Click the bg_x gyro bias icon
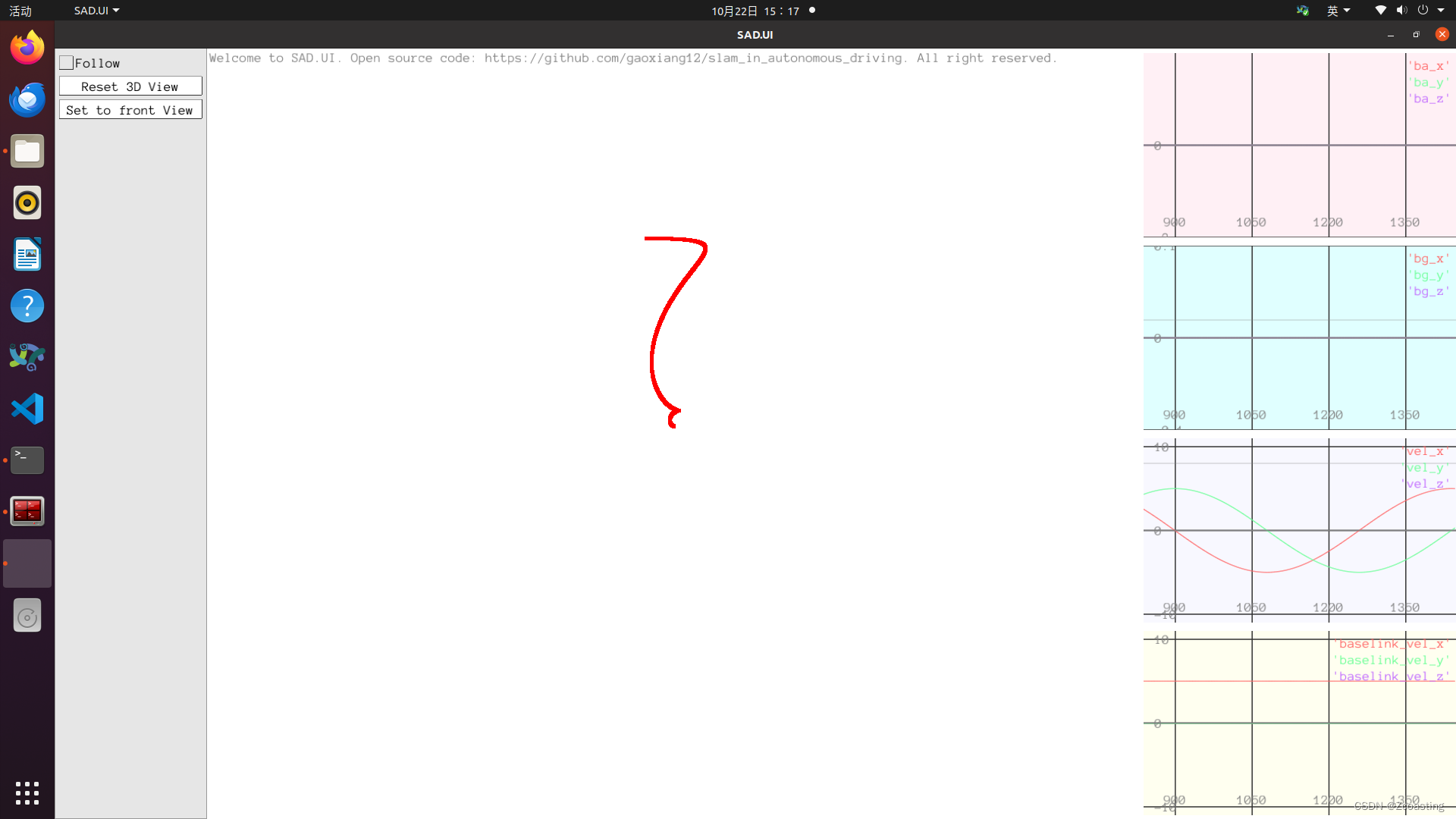The width and height of the screenshot is (1456, 819). pyautogui.click(x=1430, y=258)
